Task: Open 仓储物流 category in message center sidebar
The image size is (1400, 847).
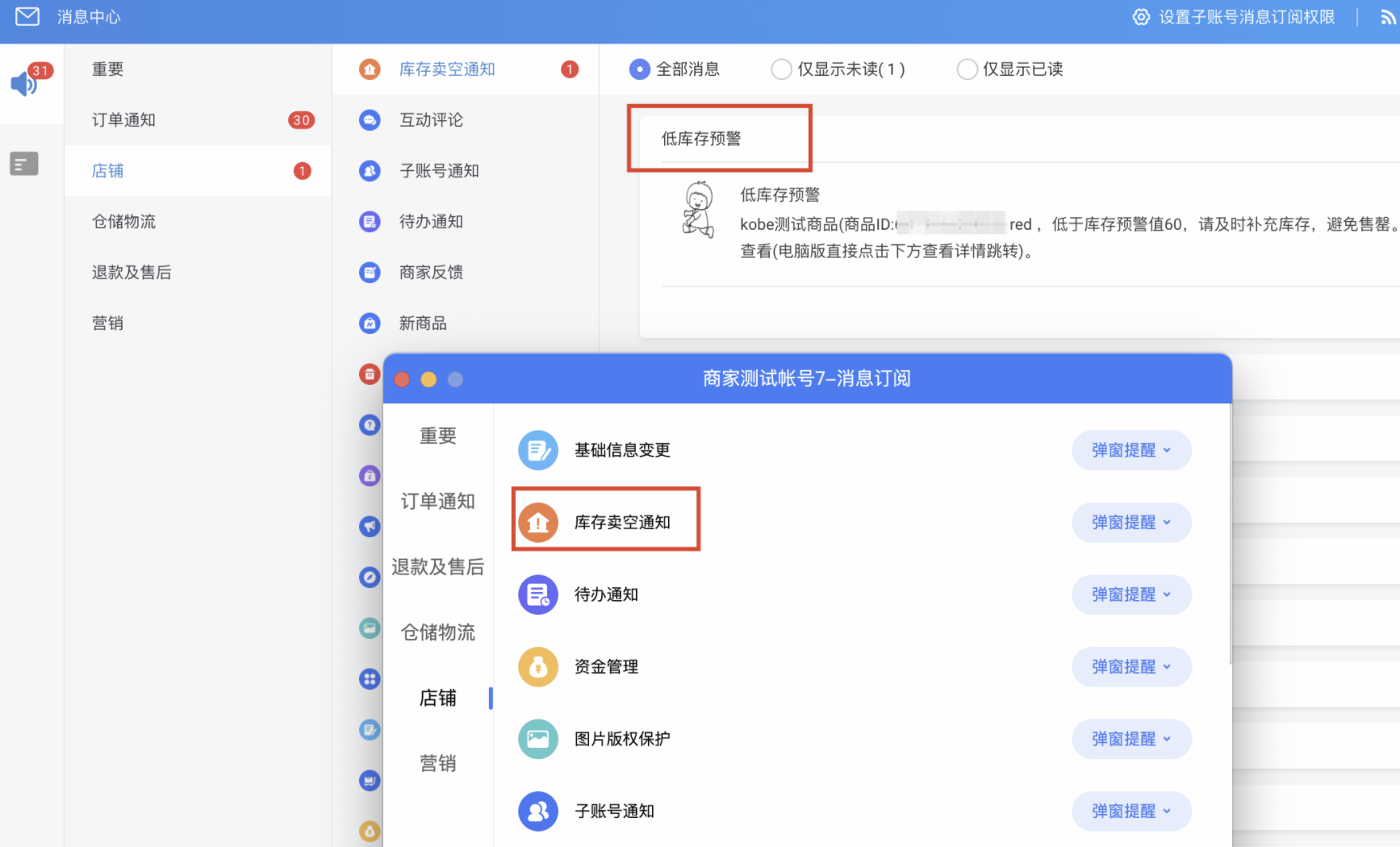Action: (198, 222)
